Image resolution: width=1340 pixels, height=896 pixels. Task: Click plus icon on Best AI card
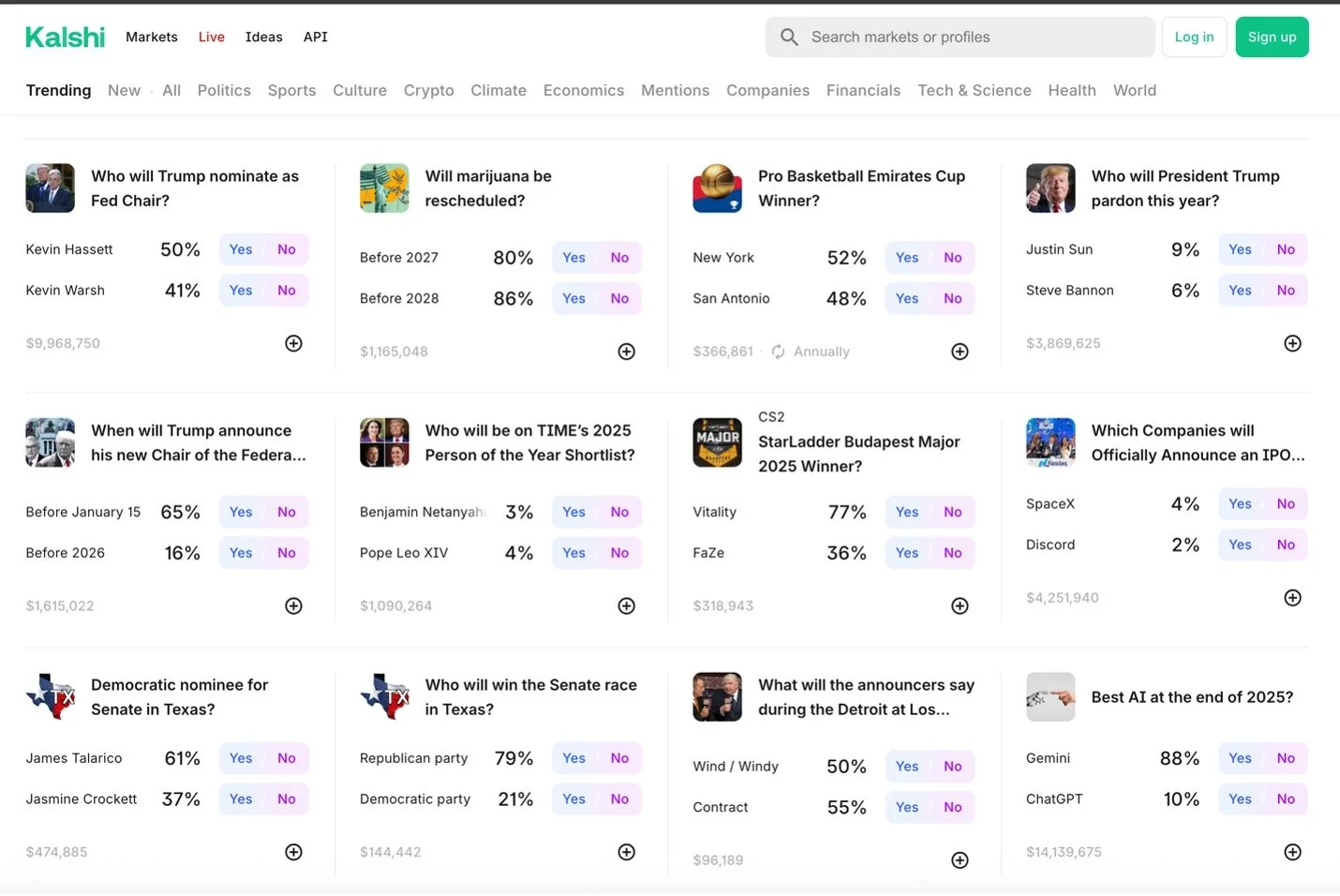click(x=1292, y=851)
